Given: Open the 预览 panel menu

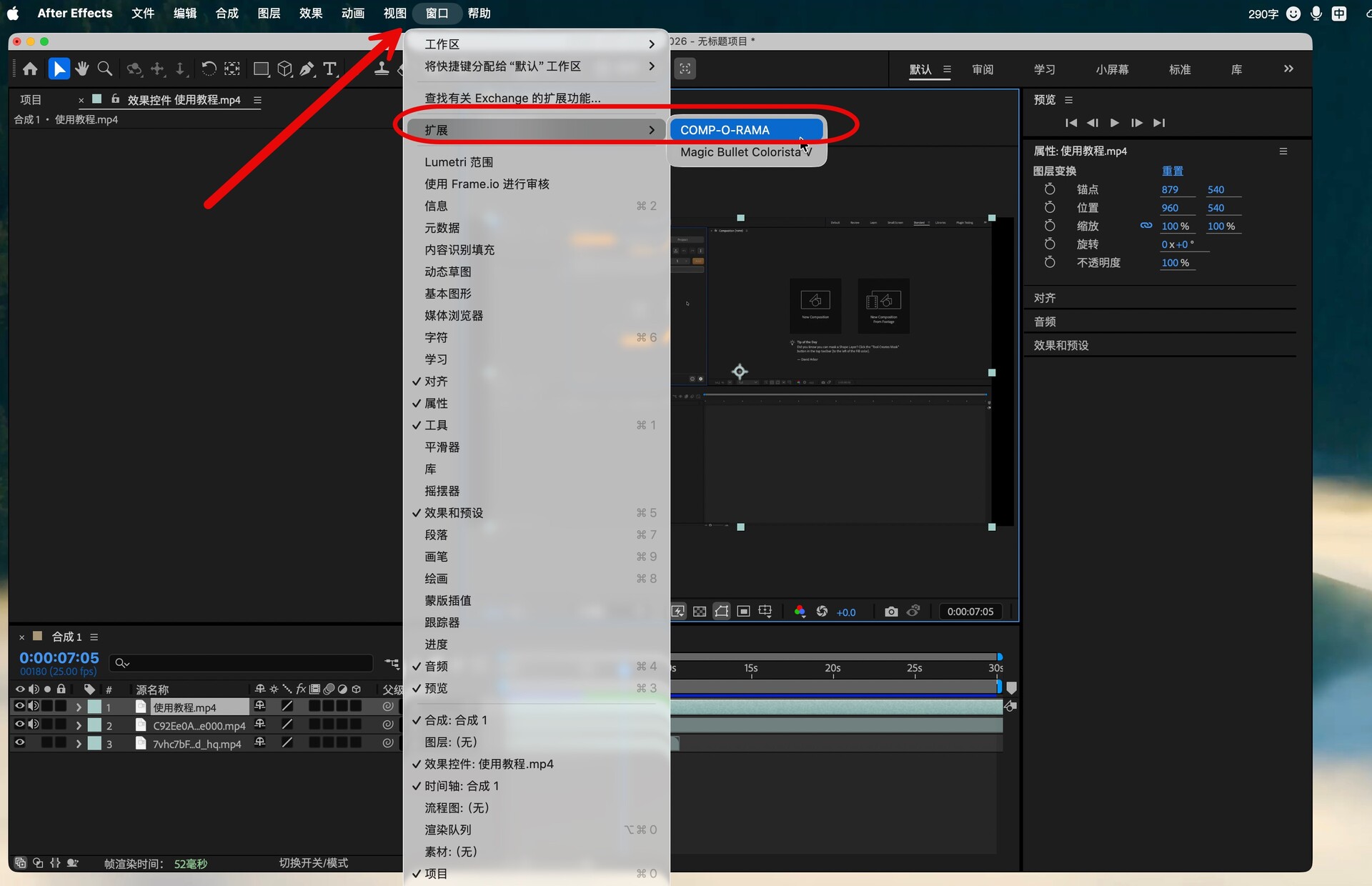Looking at the screenshot, I should tap(1068, 100).
